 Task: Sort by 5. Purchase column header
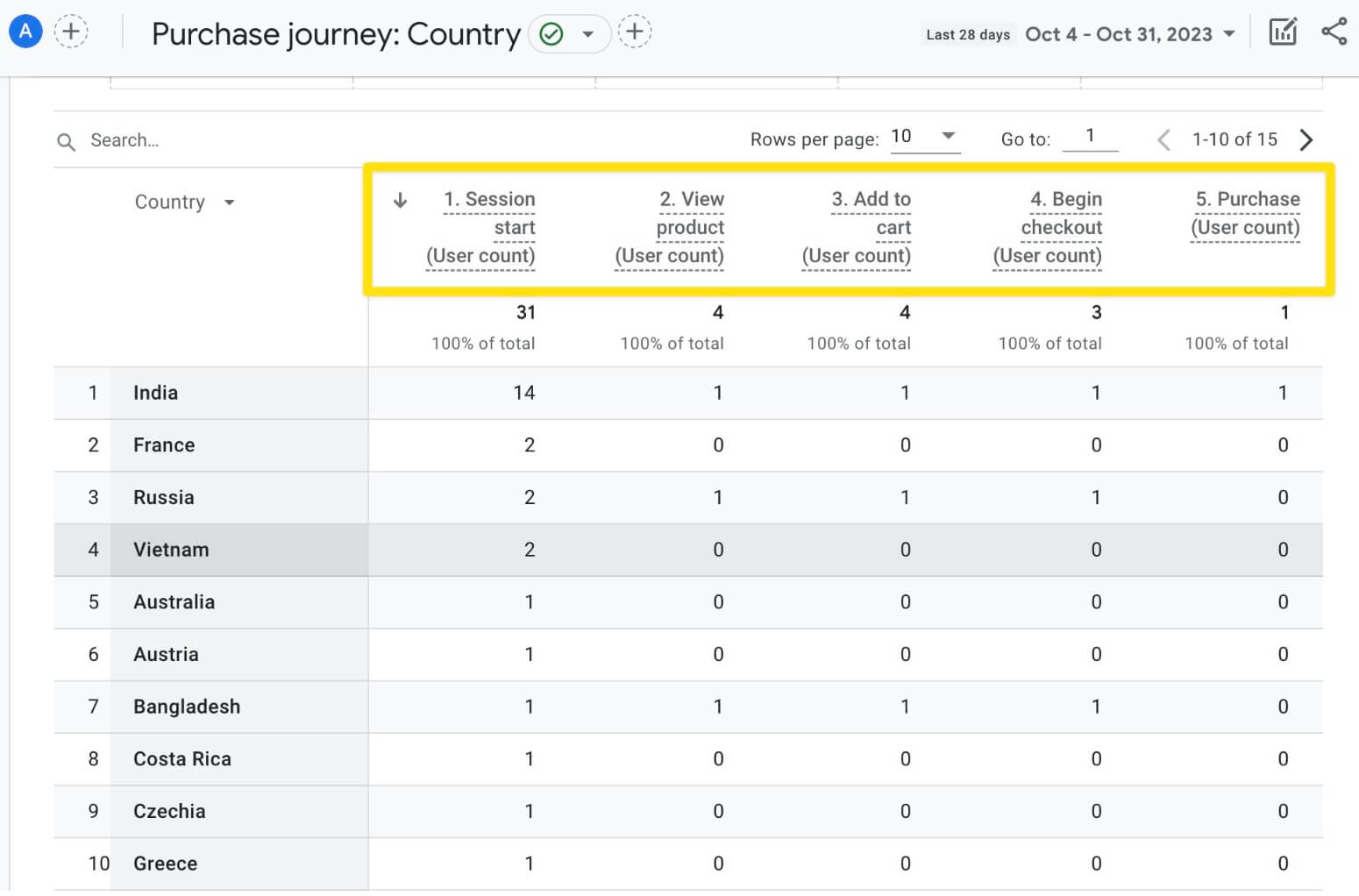[x=1246, y=213]
